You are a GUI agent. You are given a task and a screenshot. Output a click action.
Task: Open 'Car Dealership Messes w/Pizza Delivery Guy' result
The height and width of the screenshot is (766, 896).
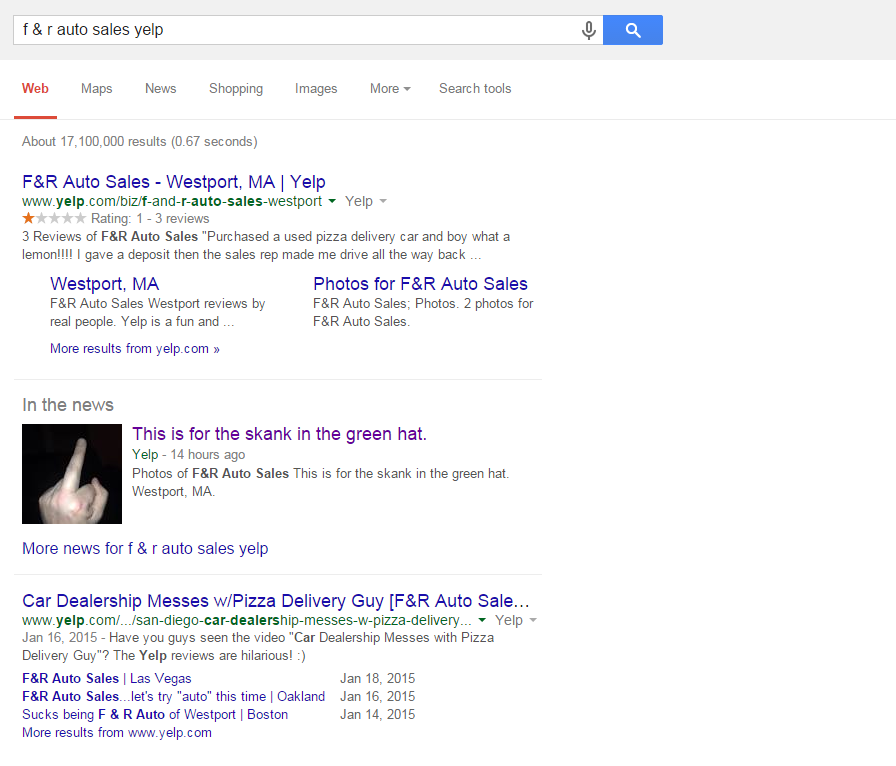click(276, 601)
